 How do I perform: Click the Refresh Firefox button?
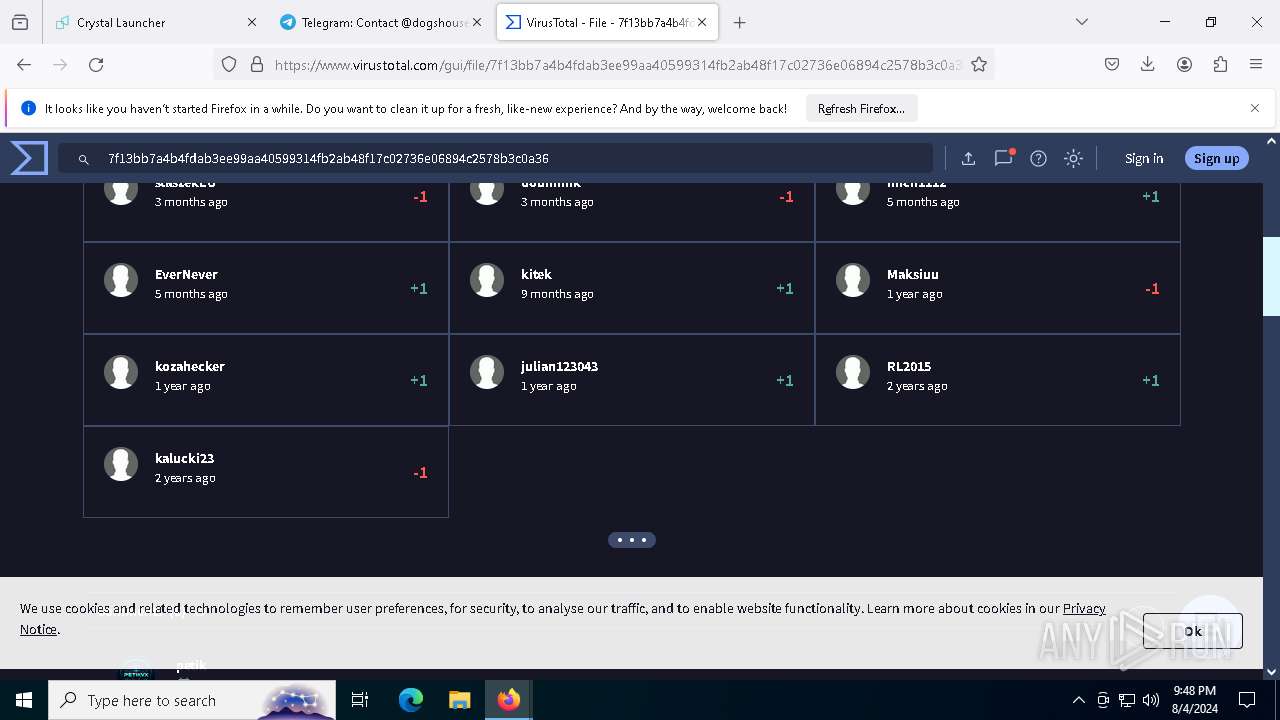(861, 108)
